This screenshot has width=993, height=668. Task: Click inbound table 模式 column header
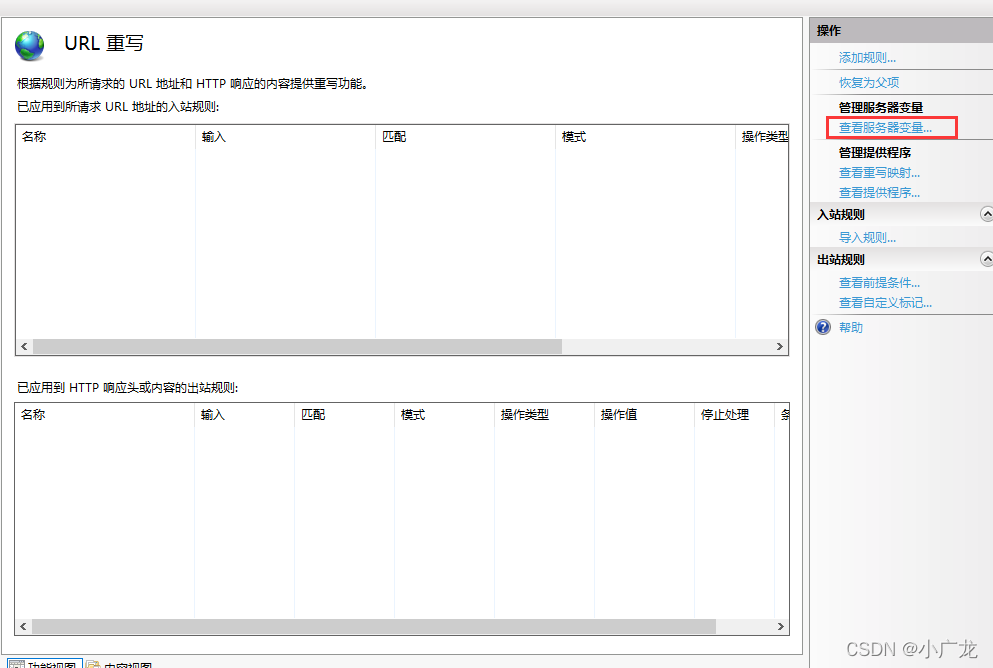pyautogui.click(x=645, y=137)
